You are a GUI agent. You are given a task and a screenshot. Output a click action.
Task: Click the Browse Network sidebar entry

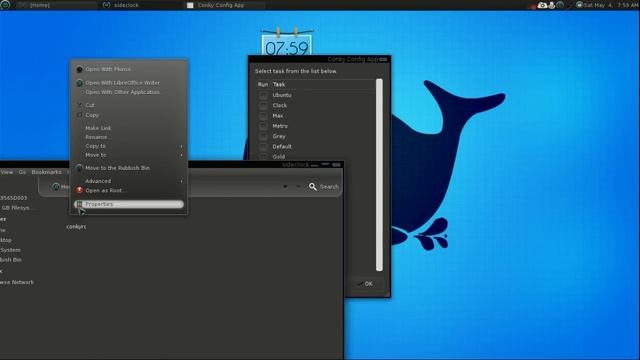17,282
